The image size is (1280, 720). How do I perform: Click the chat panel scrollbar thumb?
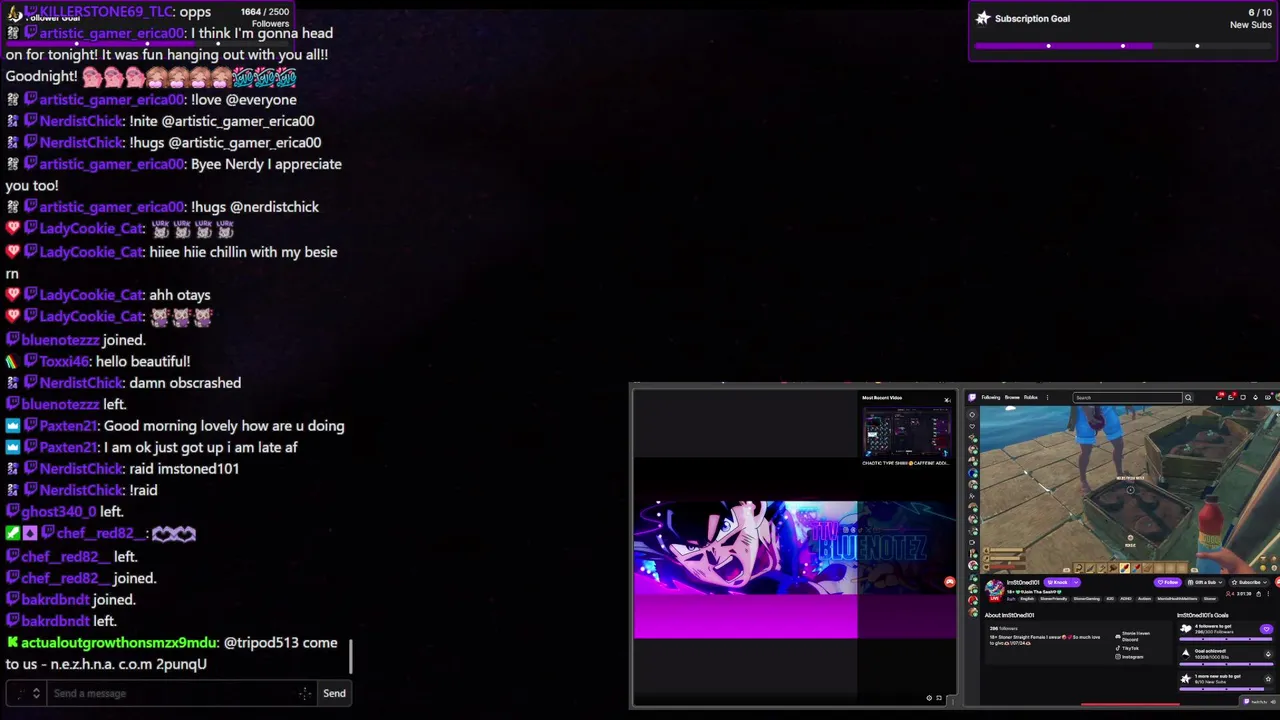(351, 656)
